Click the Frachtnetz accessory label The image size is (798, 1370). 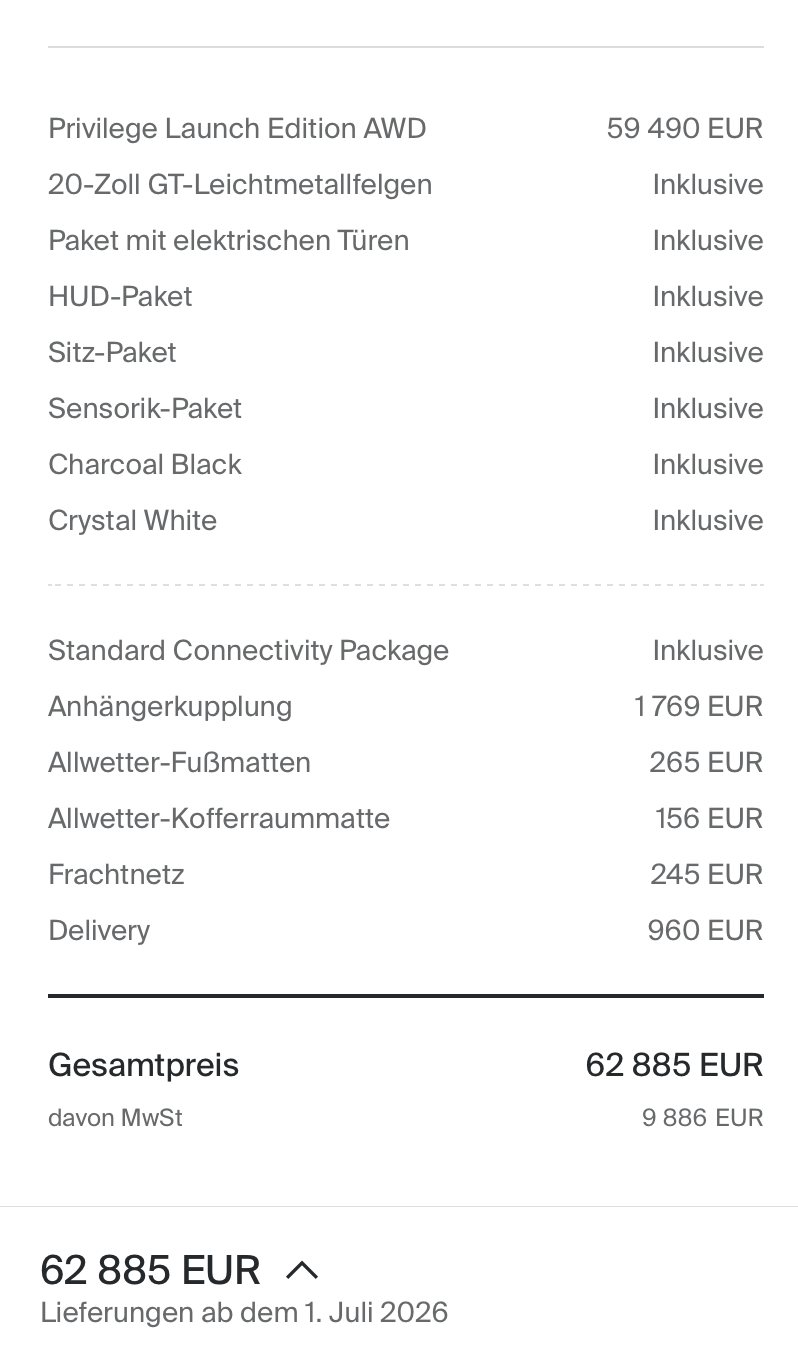pos(116,875)
